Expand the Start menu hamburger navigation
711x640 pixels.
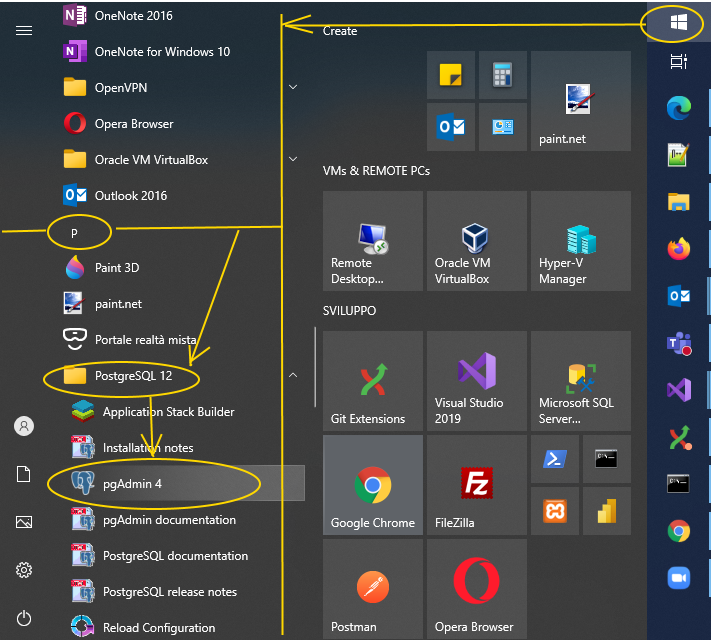click(x=24, y=30)
